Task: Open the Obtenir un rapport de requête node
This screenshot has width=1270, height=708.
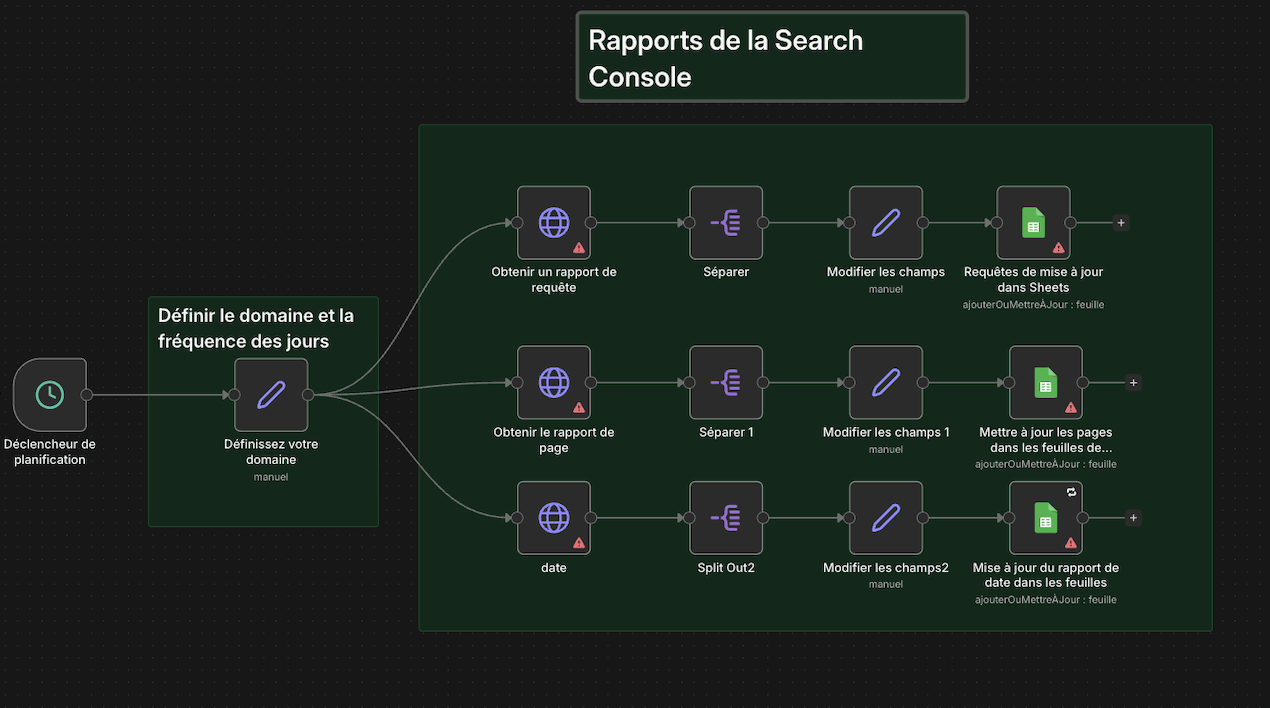Action: 553,223
